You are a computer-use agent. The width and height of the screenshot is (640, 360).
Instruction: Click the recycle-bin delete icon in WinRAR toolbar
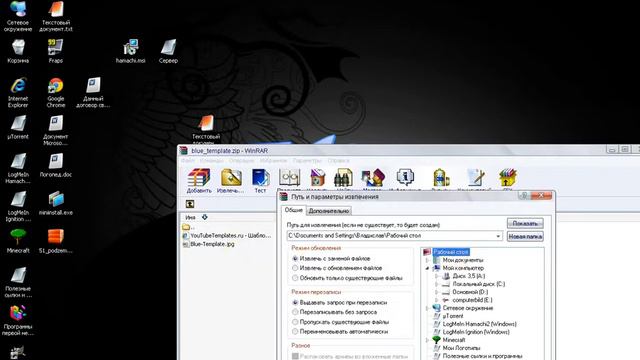point(317,179)
